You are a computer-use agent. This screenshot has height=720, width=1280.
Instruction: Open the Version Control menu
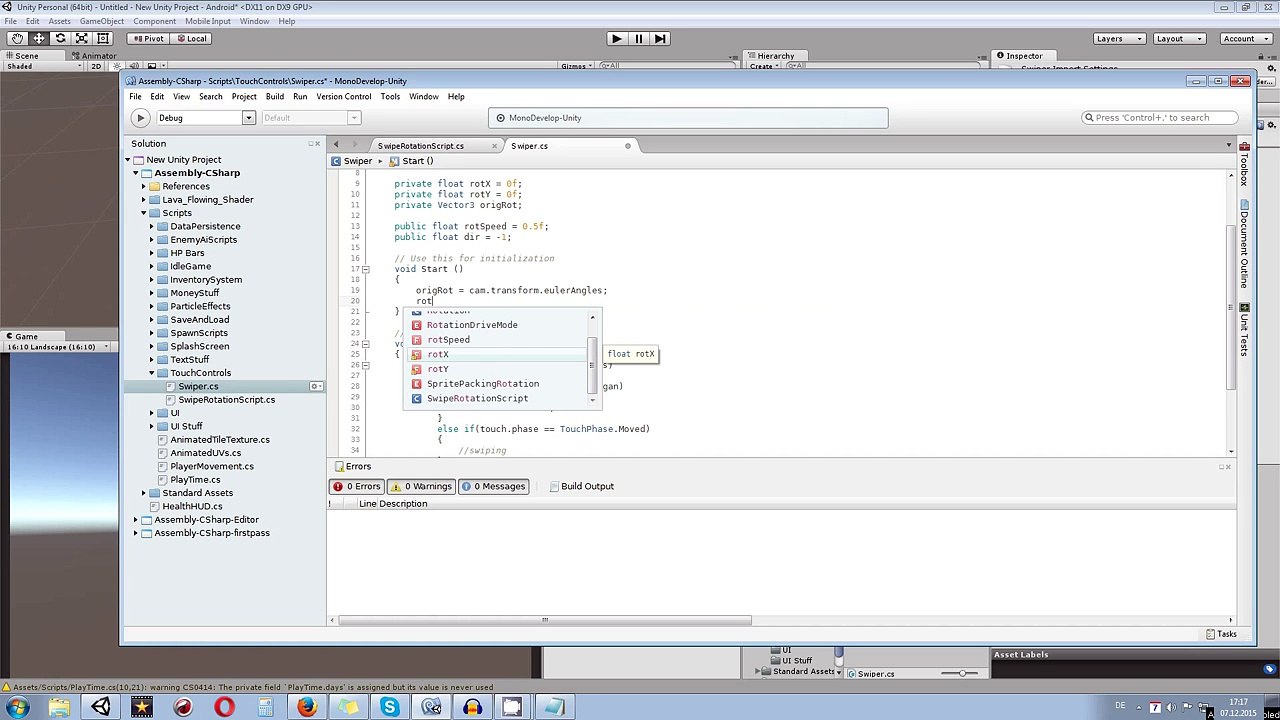(343, 97)
